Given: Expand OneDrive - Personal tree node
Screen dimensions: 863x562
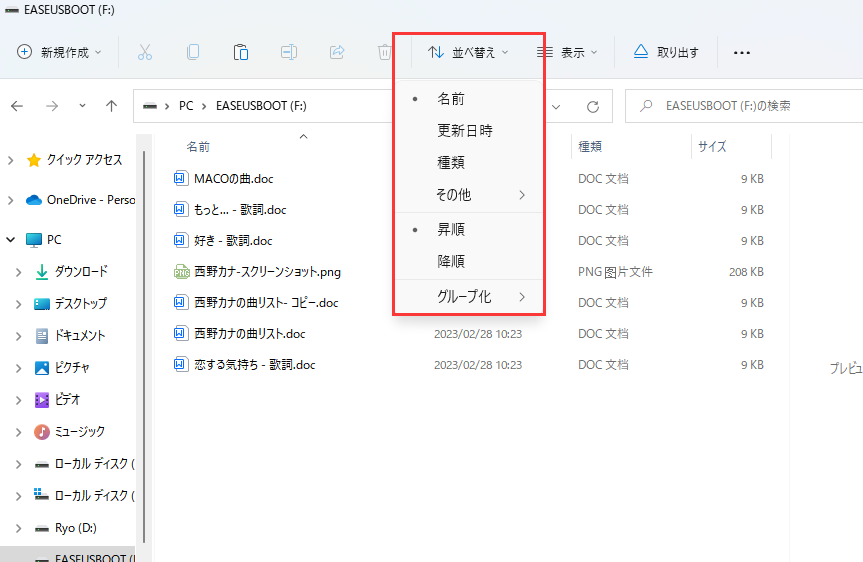Looking at the screenshot, I should point(10,200).
